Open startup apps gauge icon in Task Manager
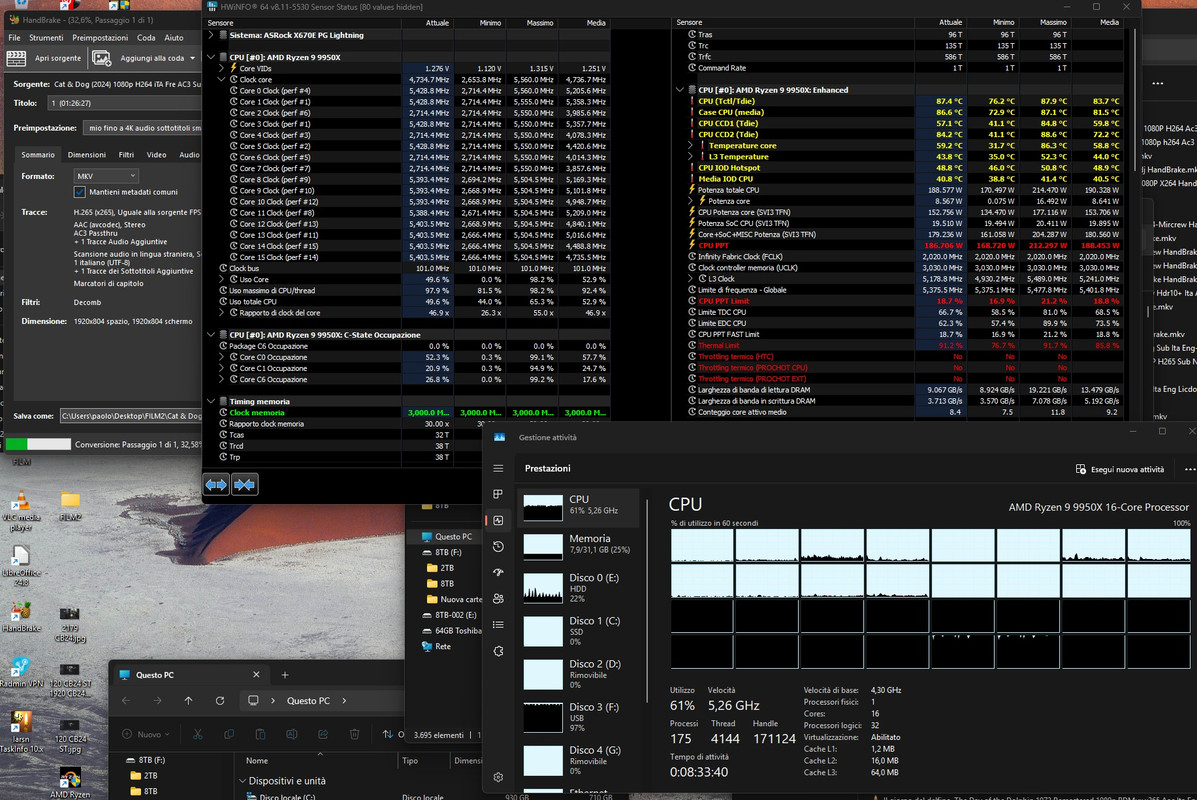The image size is (1197, 800). pyautogui.click(x=498, y=573)
